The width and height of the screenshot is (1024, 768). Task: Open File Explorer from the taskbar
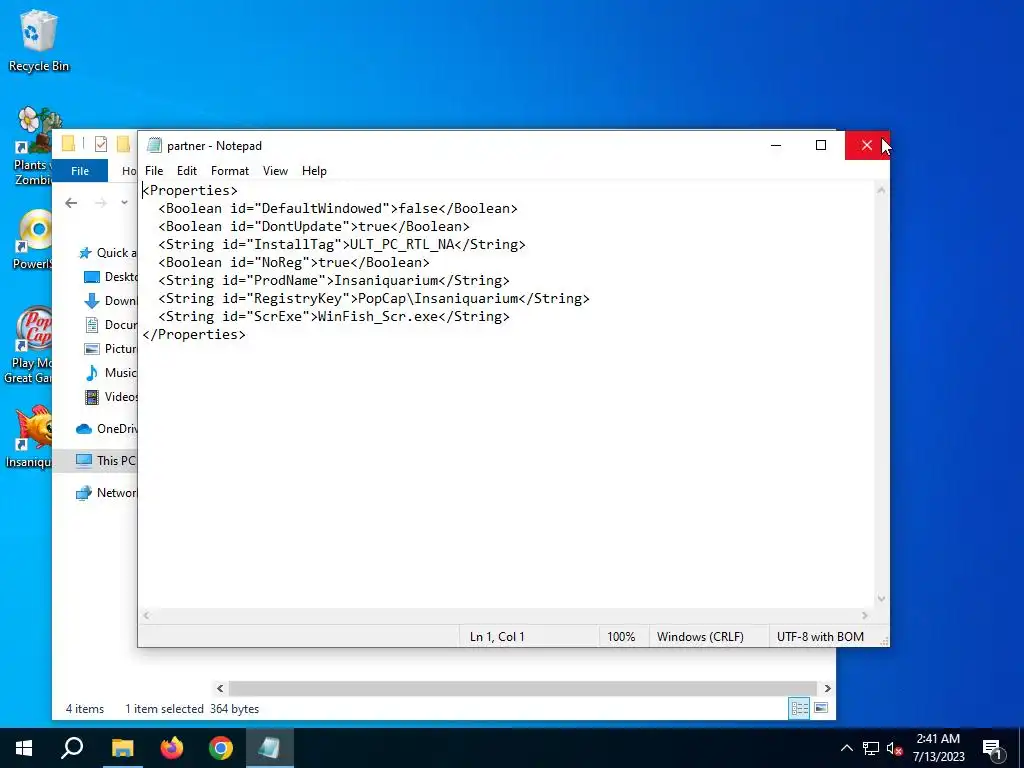122,748
